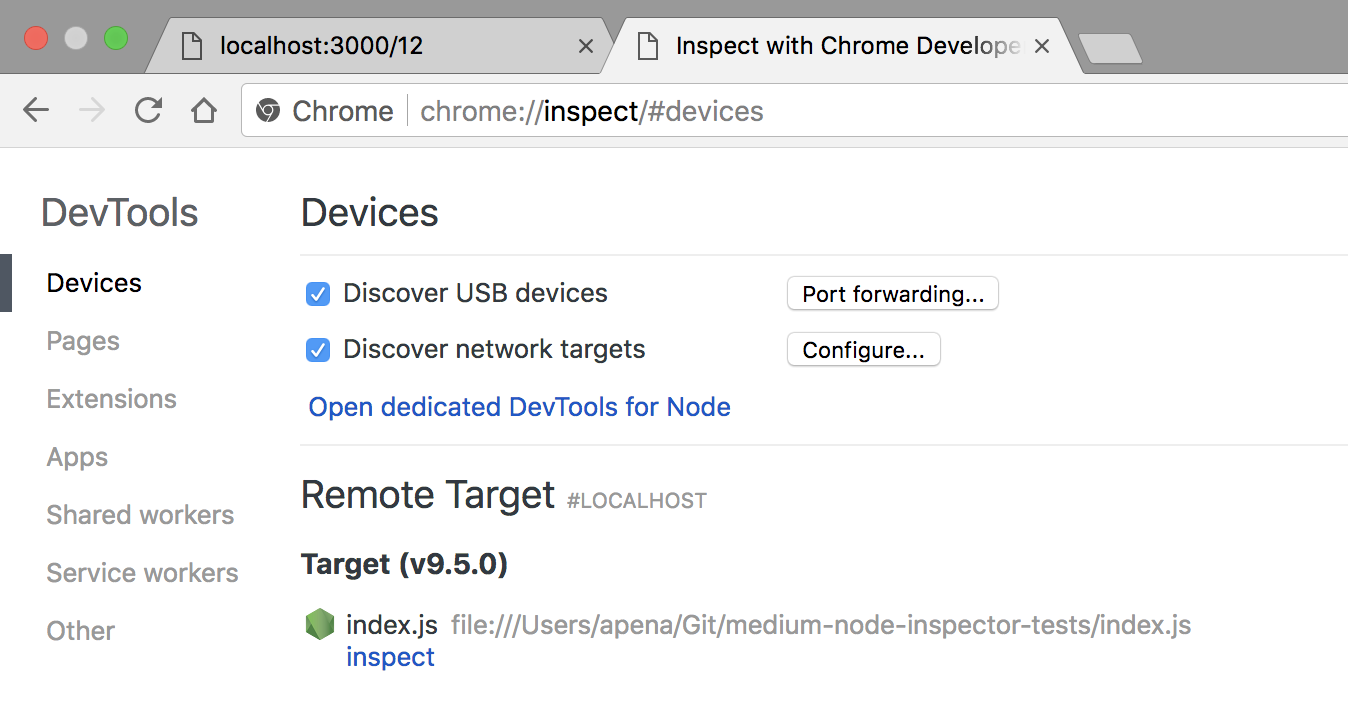
Task: Click the green Node.js target icon
Action: pos(319,625)
